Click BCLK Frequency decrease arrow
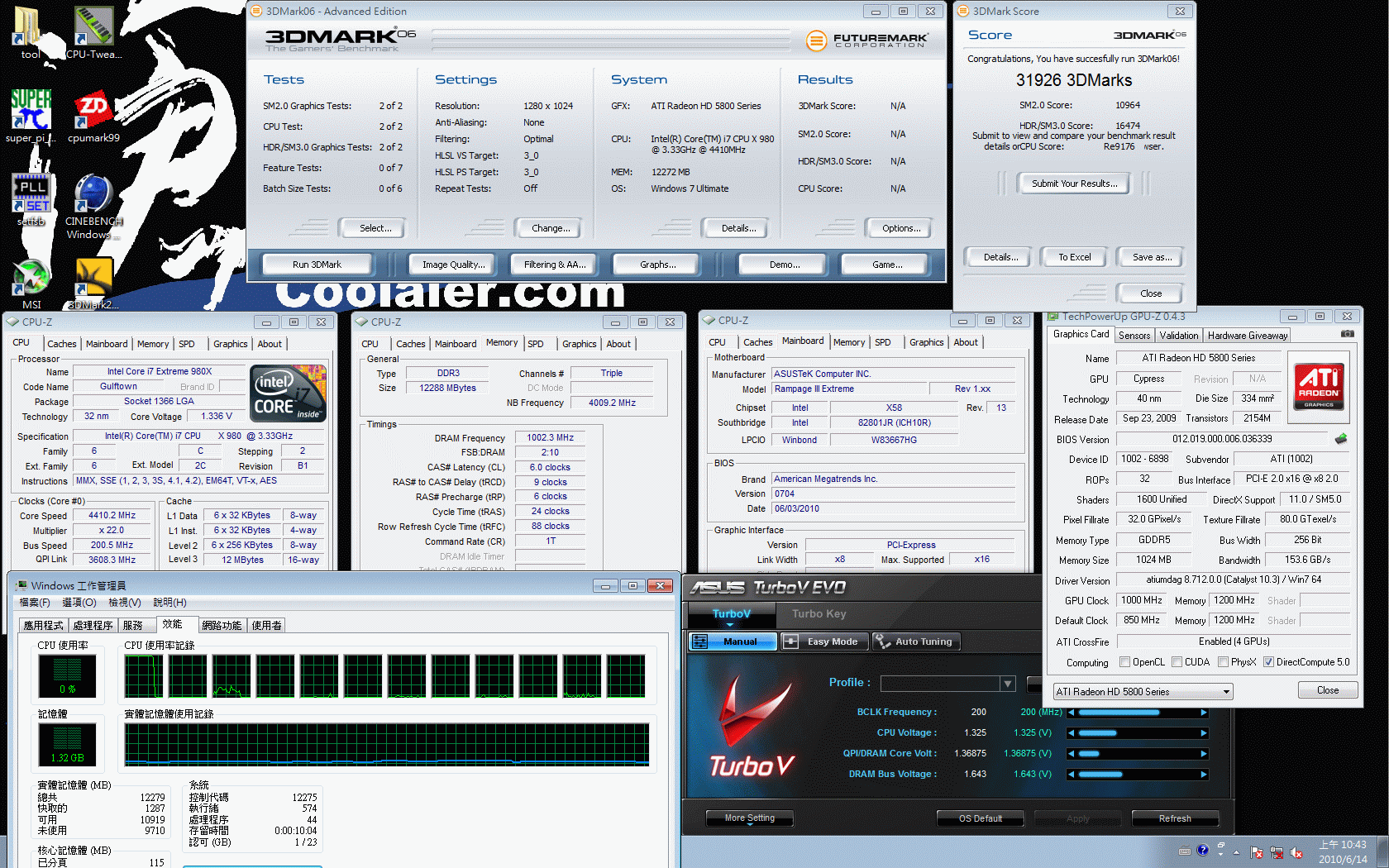 coord(1072,712)
